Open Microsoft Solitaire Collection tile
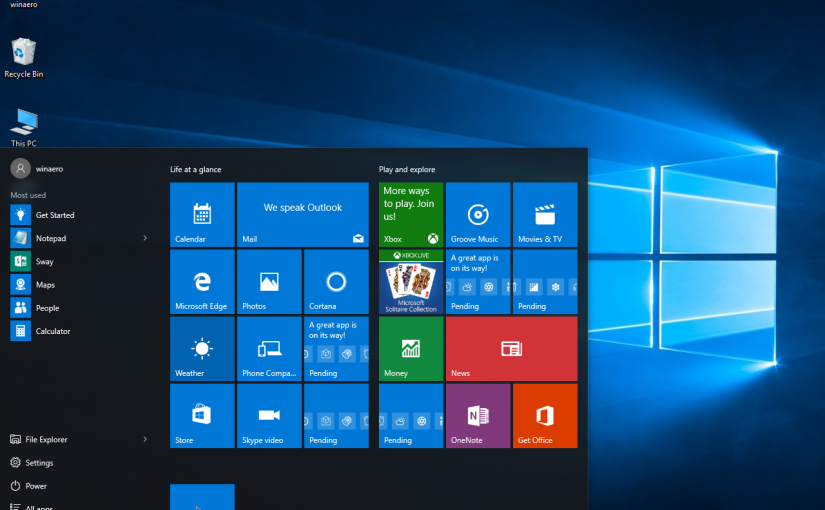This screenshot has width=825, height=510. pyautogui.click(x=411, y=282)
